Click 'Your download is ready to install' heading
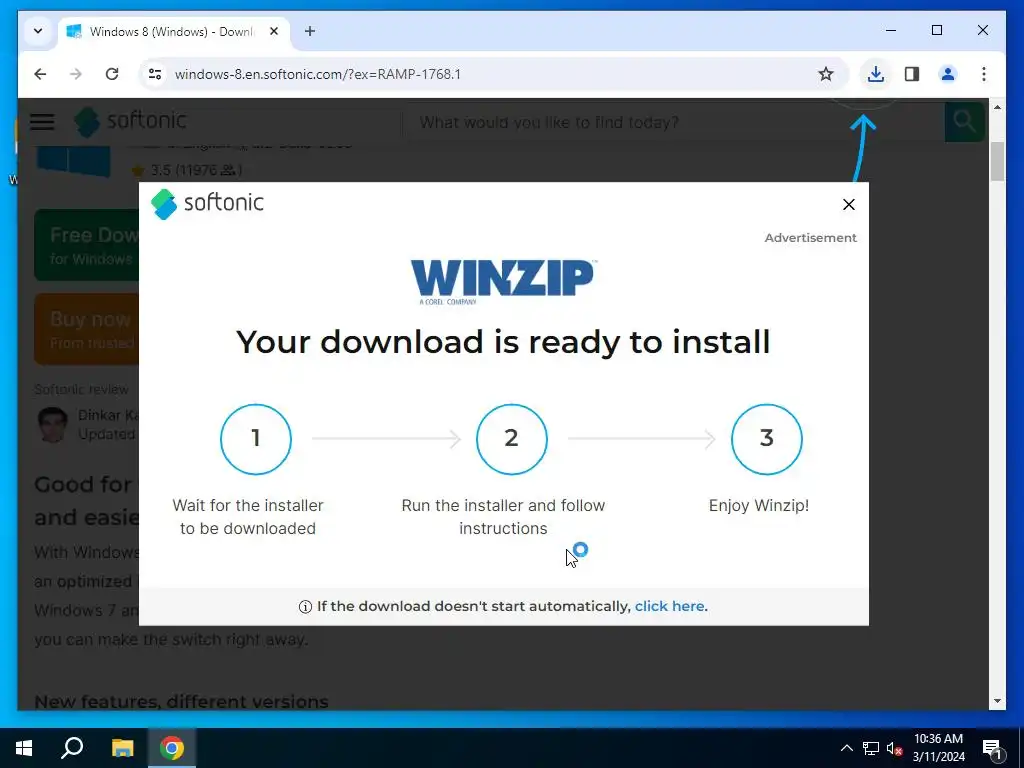The width and height of the screenshot is (1024, 768). (x=503, y=342)
